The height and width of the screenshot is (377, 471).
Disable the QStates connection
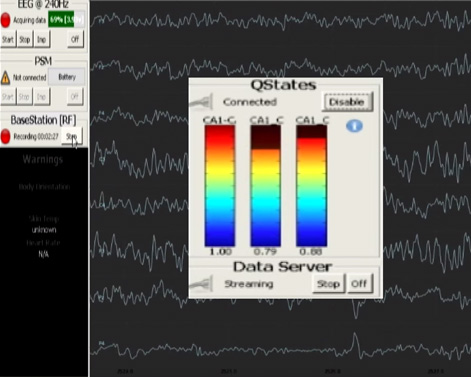[347, 102]
